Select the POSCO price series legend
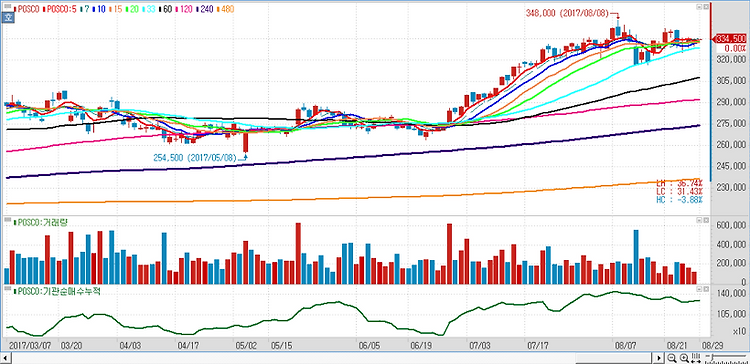 (27, 9)
